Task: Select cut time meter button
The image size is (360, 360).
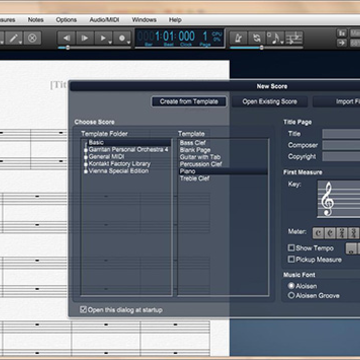Action: (330, 233)
